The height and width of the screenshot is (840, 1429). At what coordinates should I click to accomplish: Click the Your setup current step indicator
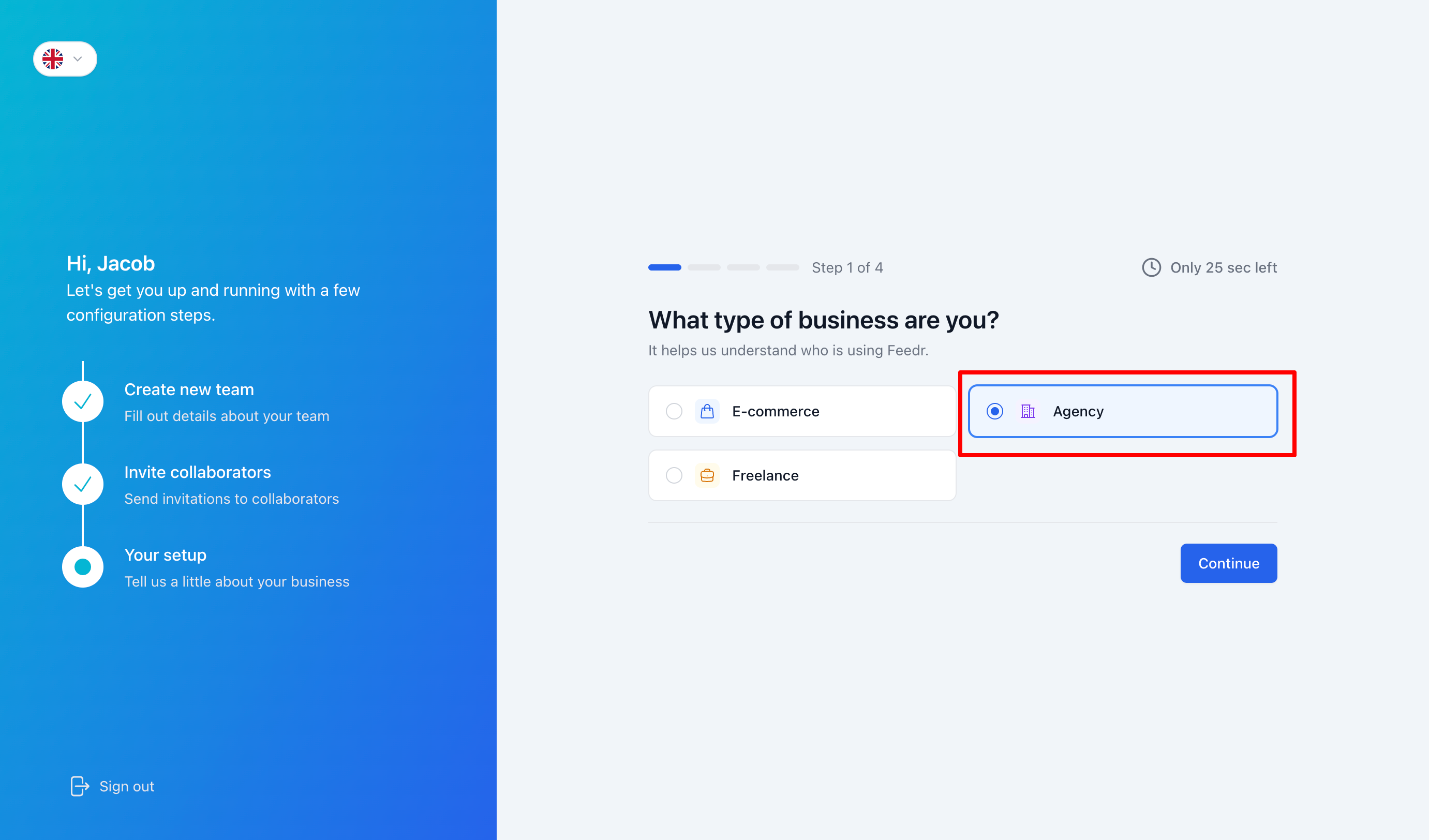coord(83,567)
